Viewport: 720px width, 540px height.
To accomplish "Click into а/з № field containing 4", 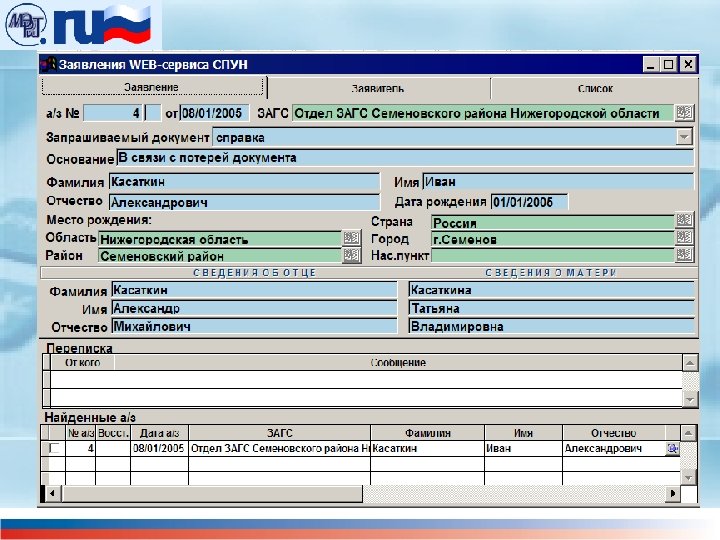I will click(x=112, y=113).
